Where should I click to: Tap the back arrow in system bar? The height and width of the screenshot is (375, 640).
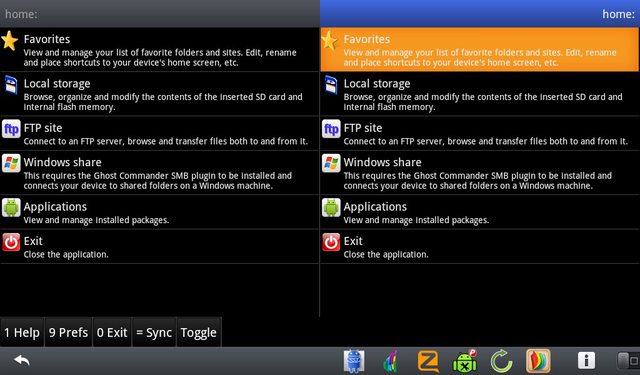pyautogui.click(x=22, y=361)
